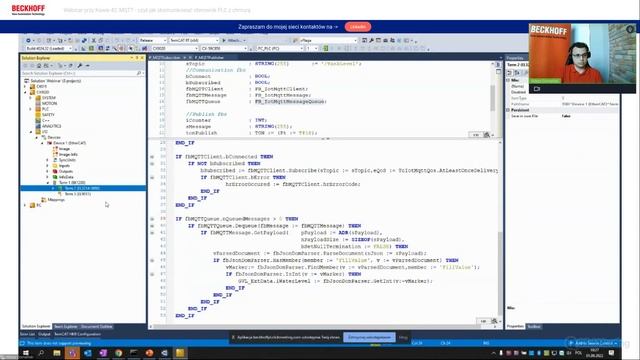Viewport: 640px width, 360px height.
Task: Select the Term 3 terminal item
Action: [78, 194]
